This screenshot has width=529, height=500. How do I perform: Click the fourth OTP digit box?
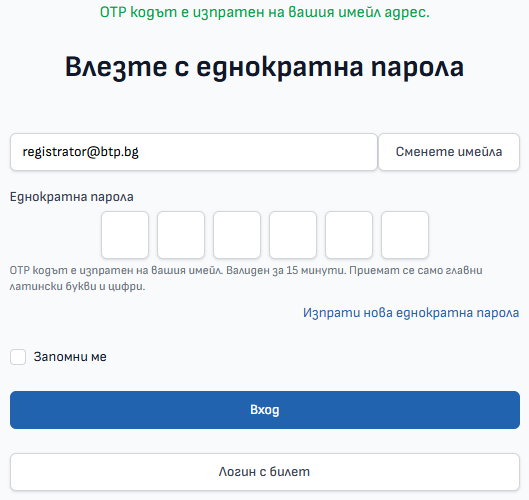293,235
